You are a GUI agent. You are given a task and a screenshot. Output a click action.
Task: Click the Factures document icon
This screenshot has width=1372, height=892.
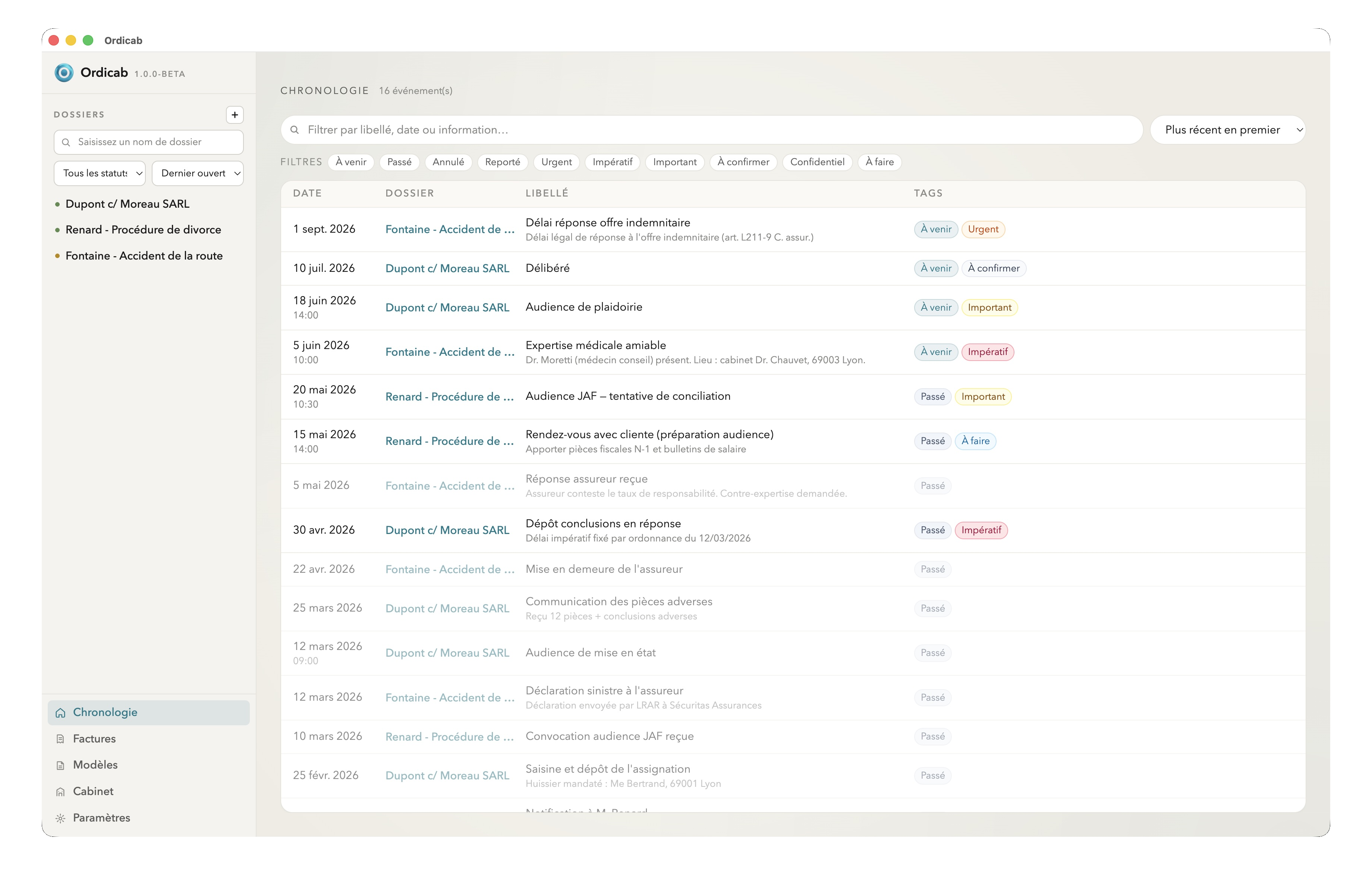click(60, 739)
